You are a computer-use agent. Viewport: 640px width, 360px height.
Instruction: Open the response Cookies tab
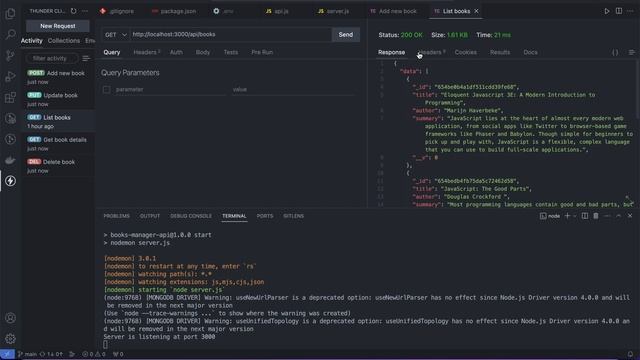pos(466,52)
